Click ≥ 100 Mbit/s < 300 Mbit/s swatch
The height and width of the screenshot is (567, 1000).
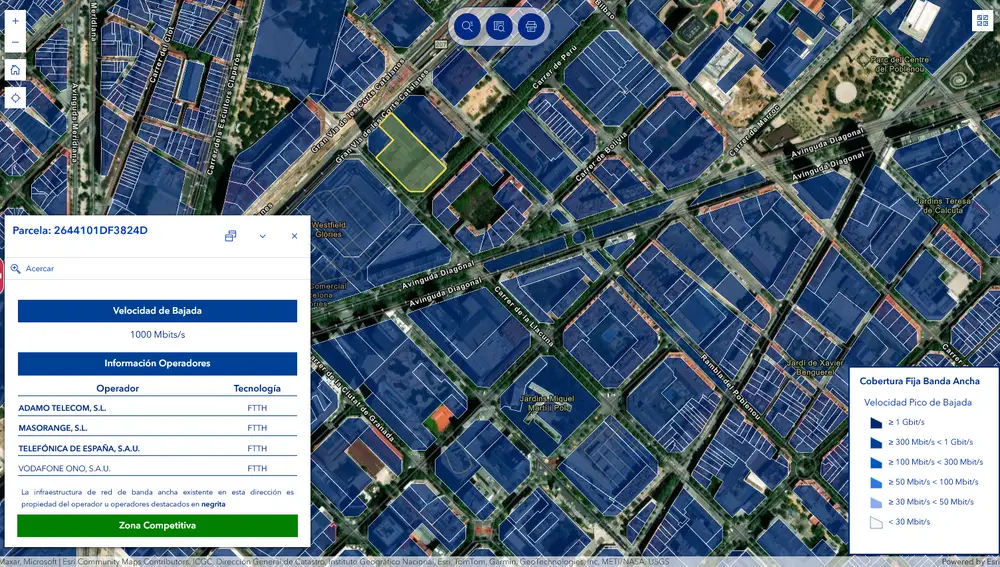coord(876,462)
